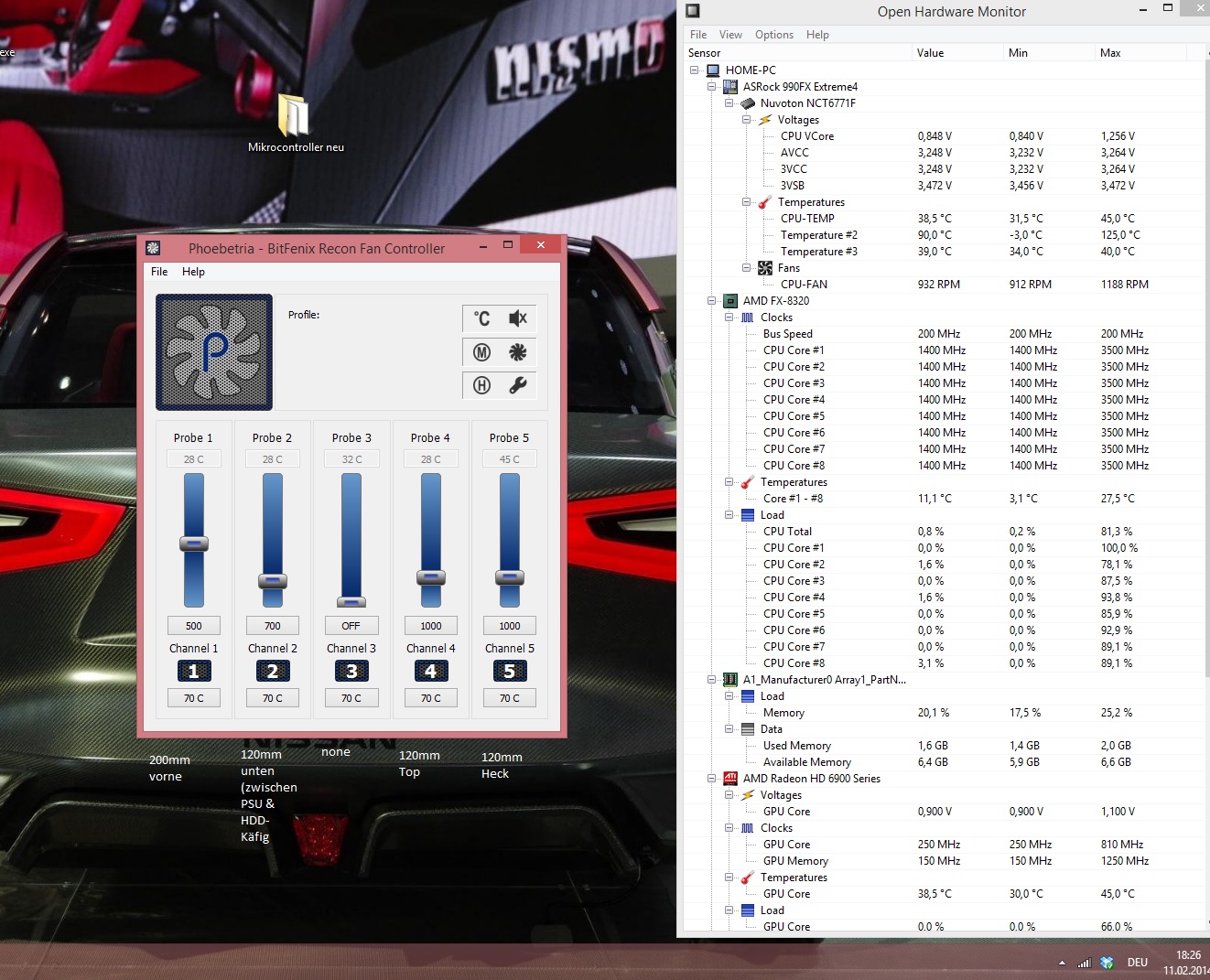Open Help menu in Open Hardware Monitor

point(817,35)
